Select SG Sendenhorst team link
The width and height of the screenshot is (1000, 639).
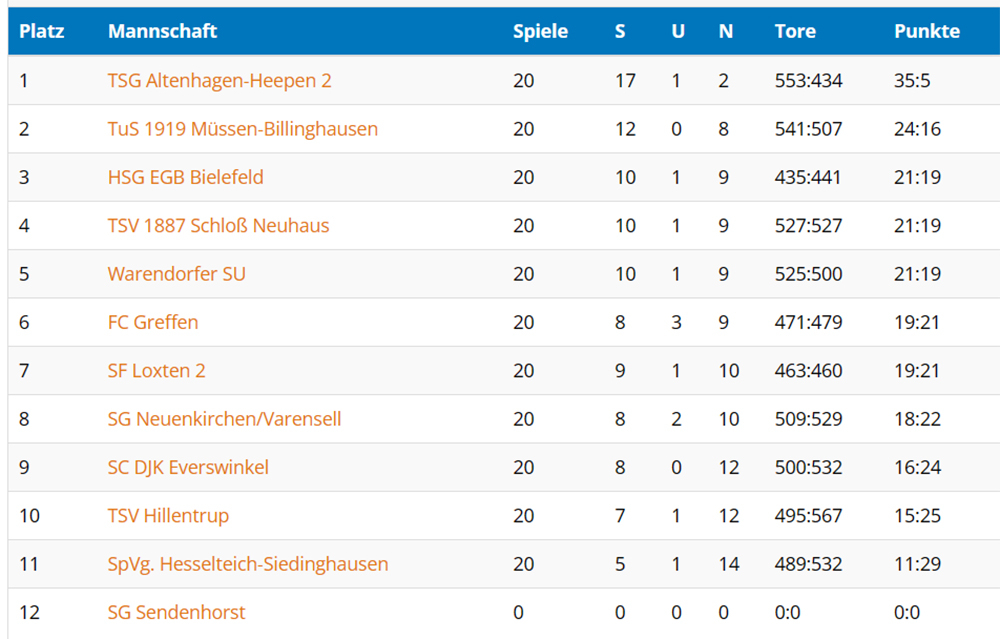tap(177, 613)
